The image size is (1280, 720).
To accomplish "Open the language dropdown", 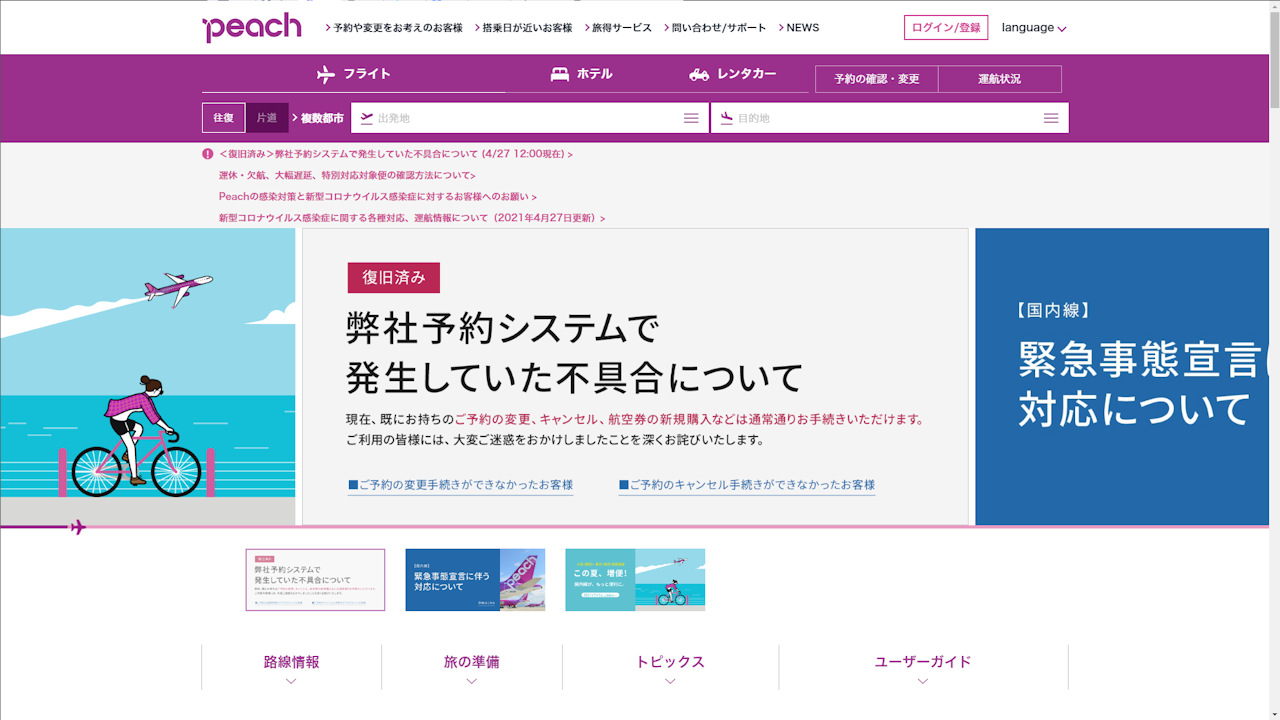I will (x=1034, y=27).
